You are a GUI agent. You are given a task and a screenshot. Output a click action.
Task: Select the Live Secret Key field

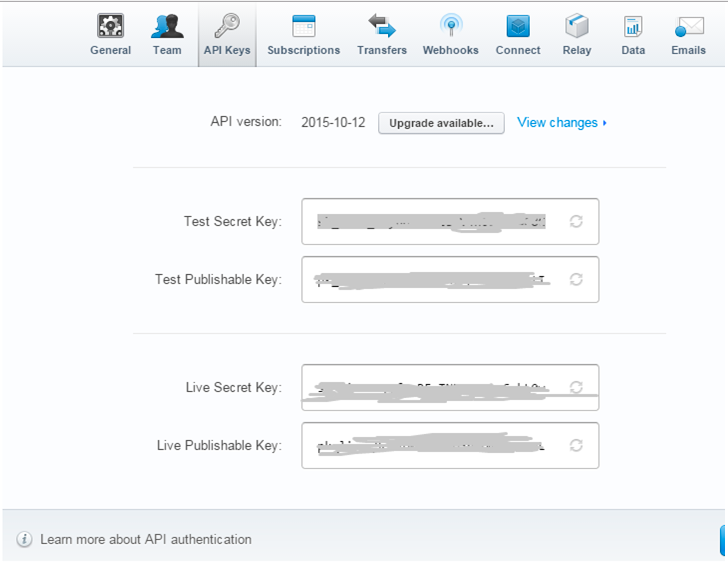click(450, 387)
